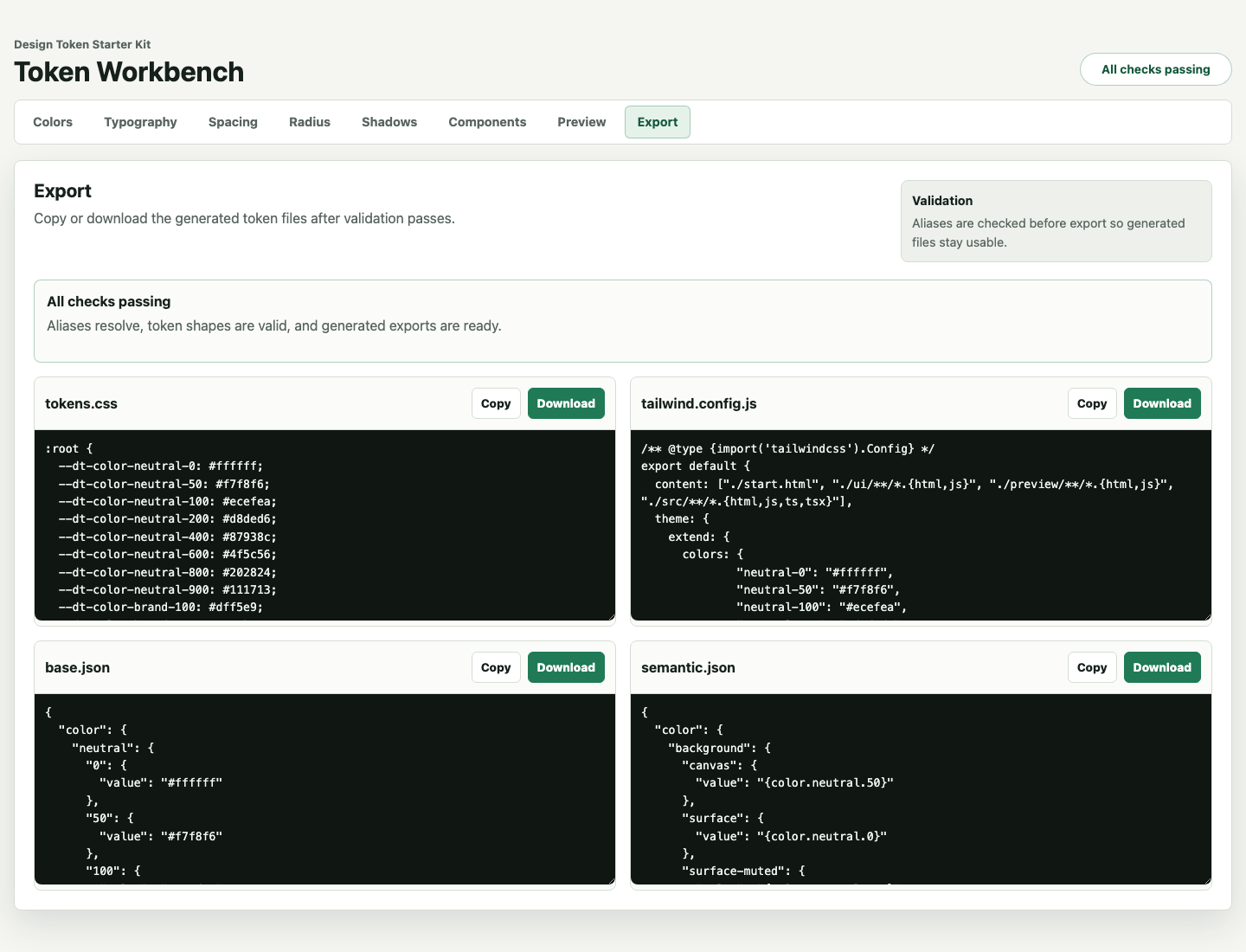The image size is (1246, 952).
Task: Copy the semantic.json contents
Action: click(x=1092, y=667)
